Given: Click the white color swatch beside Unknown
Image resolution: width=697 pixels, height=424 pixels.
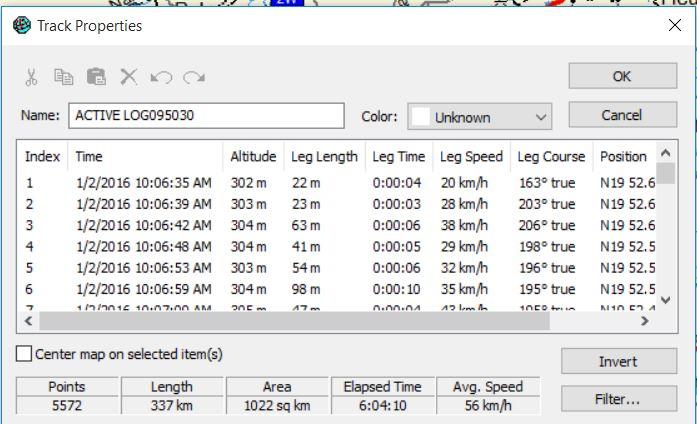Looking at the screenshot, I should coord(421,117).
